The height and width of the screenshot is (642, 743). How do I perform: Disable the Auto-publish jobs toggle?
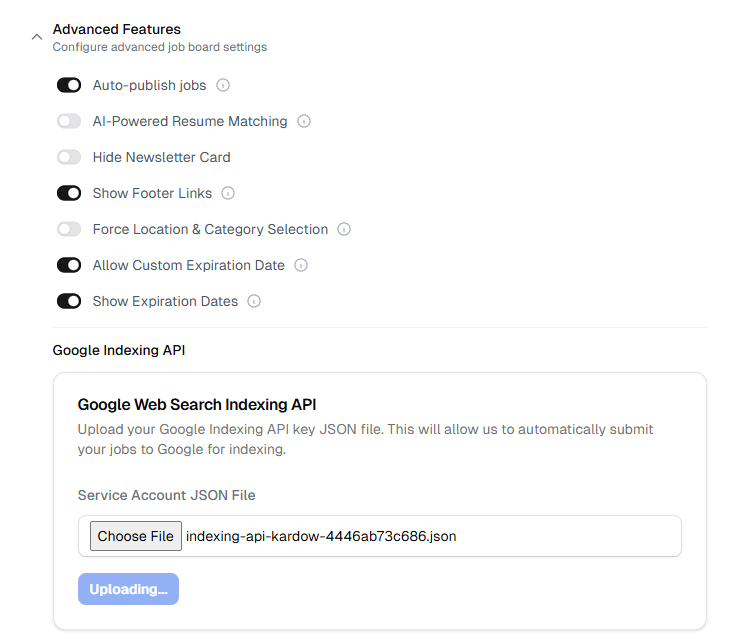[x=69, y=85]
